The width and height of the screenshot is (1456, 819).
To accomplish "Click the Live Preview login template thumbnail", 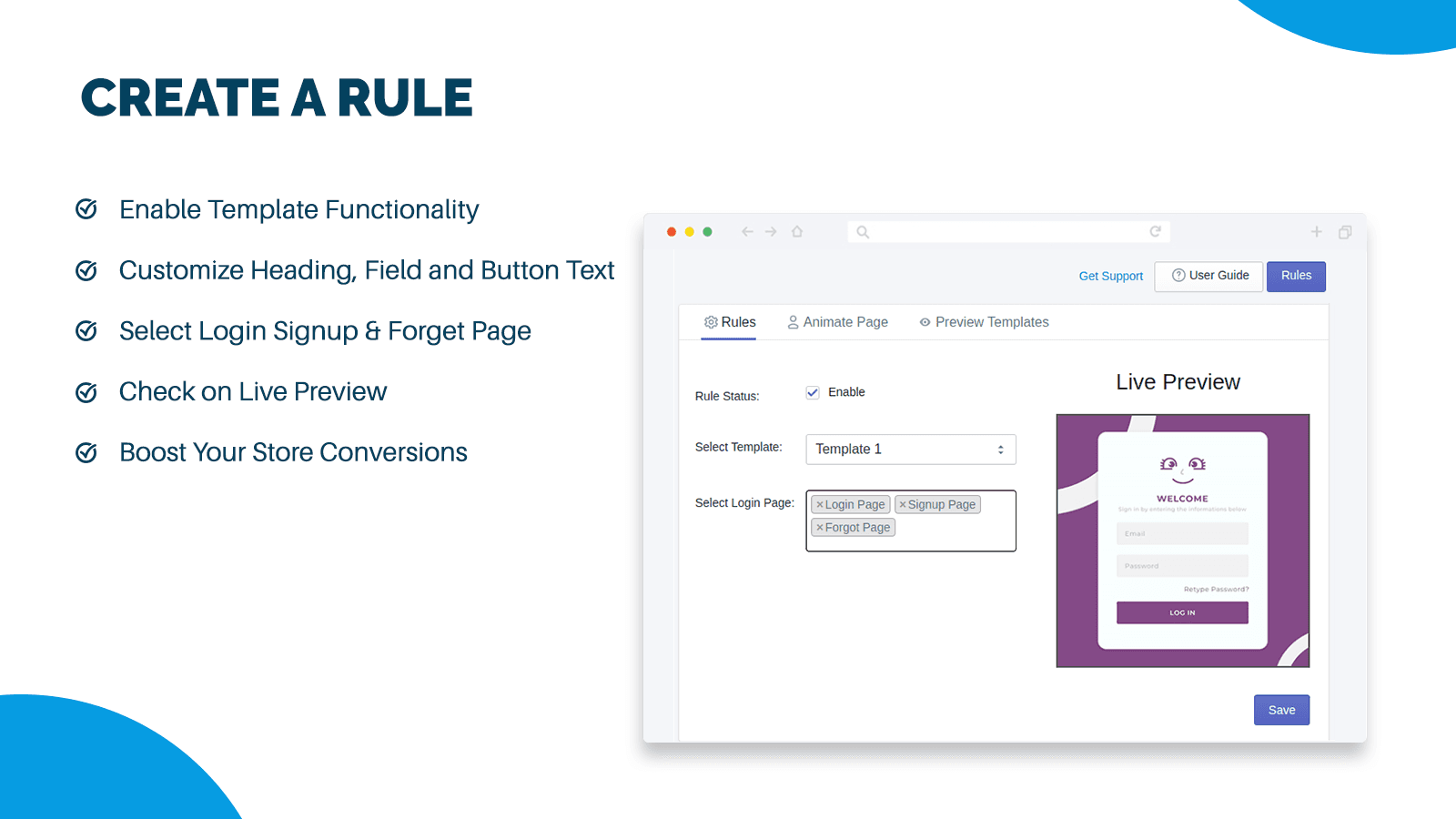I will pyautogui.click(x=1182, y=541).
